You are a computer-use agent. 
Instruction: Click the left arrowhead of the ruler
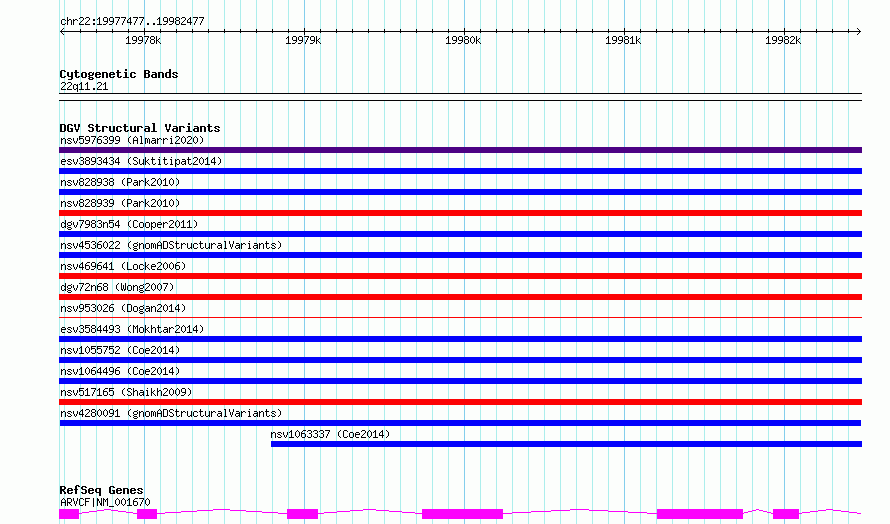pos(62,31)
